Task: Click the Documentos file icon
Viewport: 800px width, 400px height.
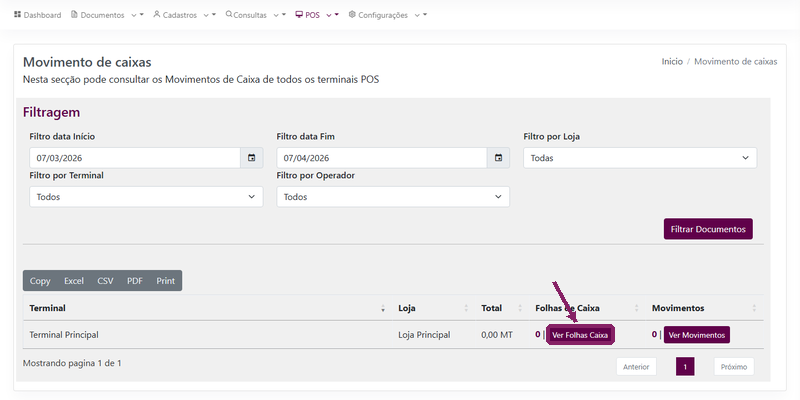Action: tap(74, 15)
